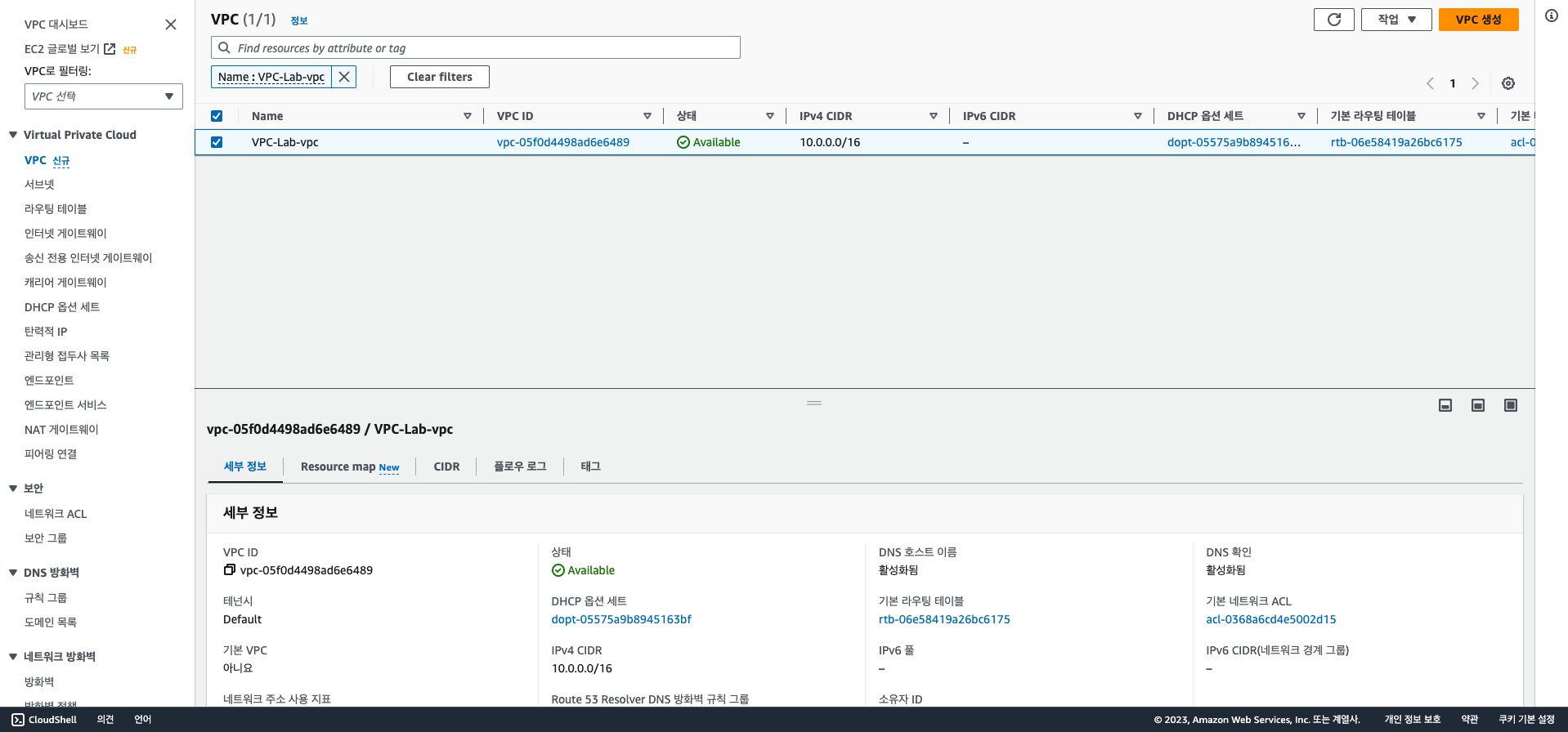1568x732 pixels.
Task: Click the refresh VPC list button
Action: [x=1334, y=20]
